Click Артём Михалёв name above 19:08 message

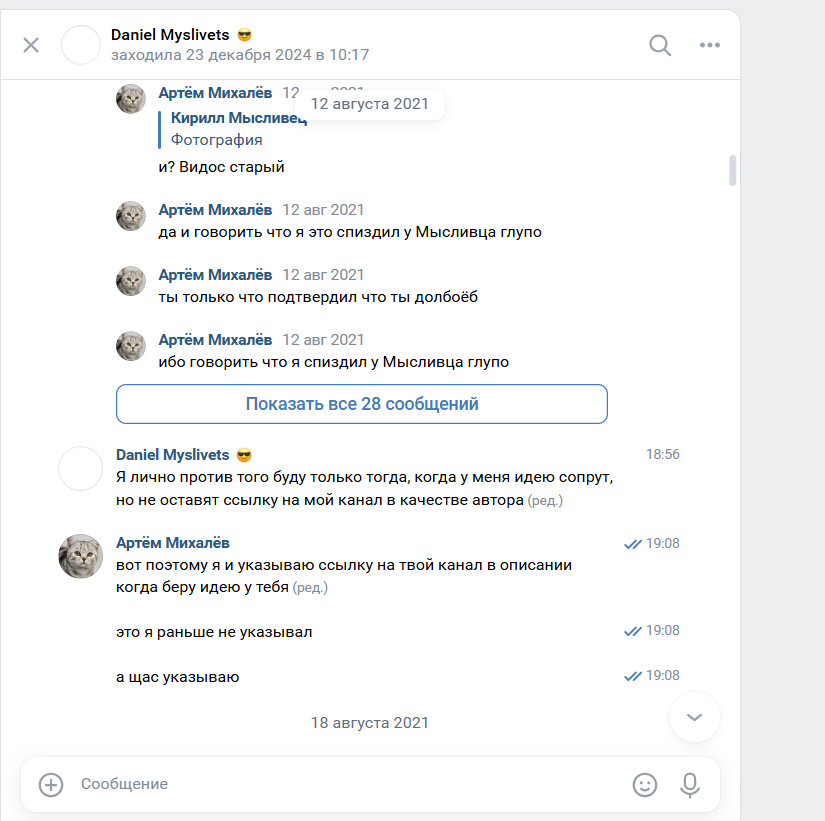(173, 543)
